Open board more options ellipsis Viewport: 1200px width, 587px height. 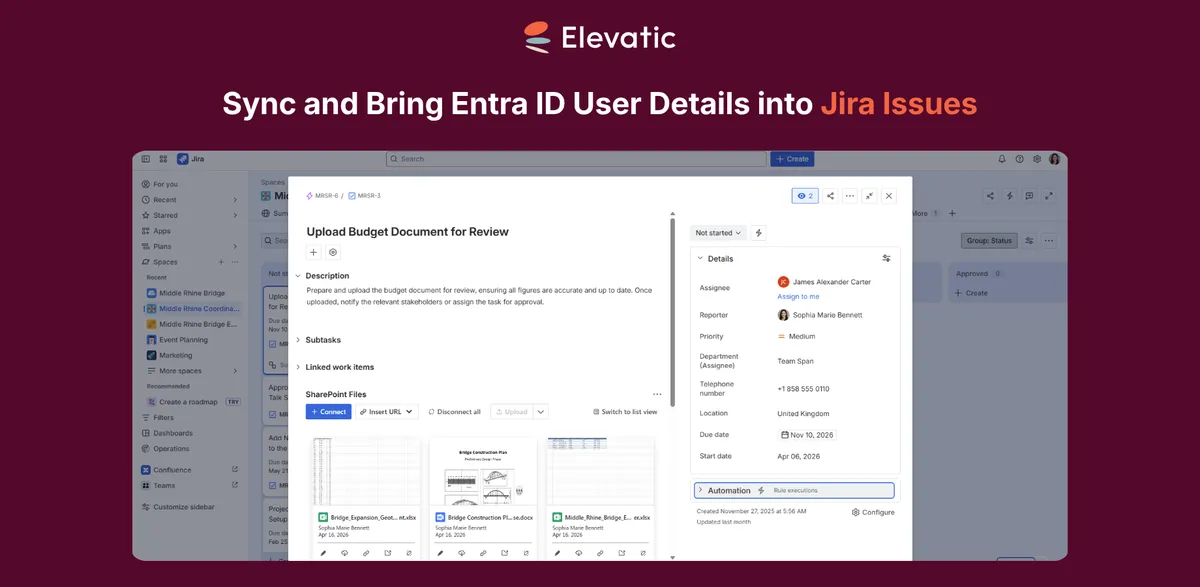(1048, 240)
